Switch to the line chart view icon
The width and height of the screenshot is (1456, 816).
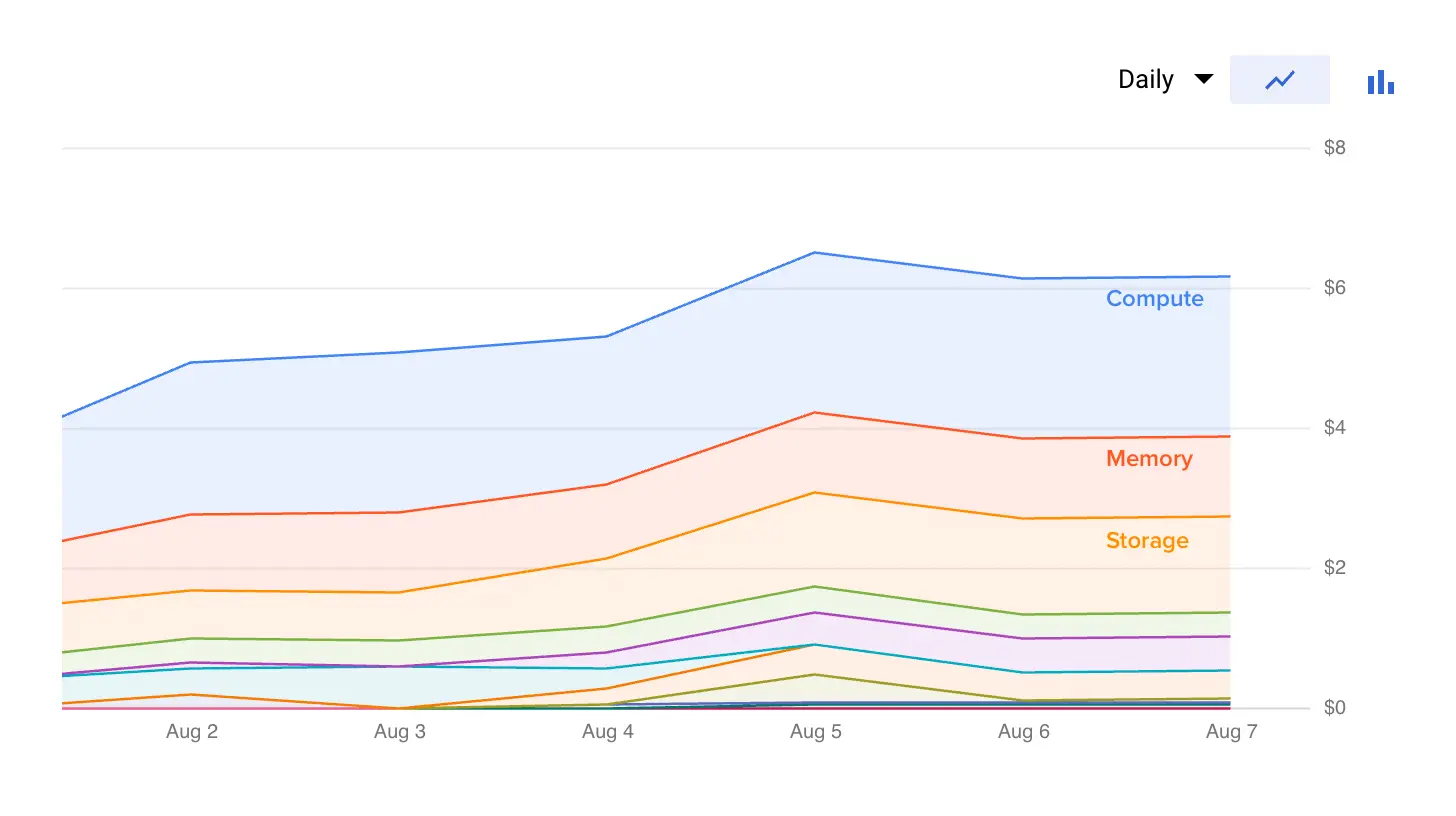(1280, 80)
